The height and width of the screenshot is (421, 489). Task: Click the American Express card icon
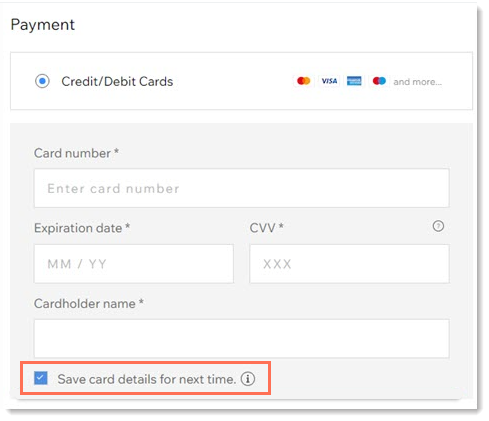tap(354, 81)
